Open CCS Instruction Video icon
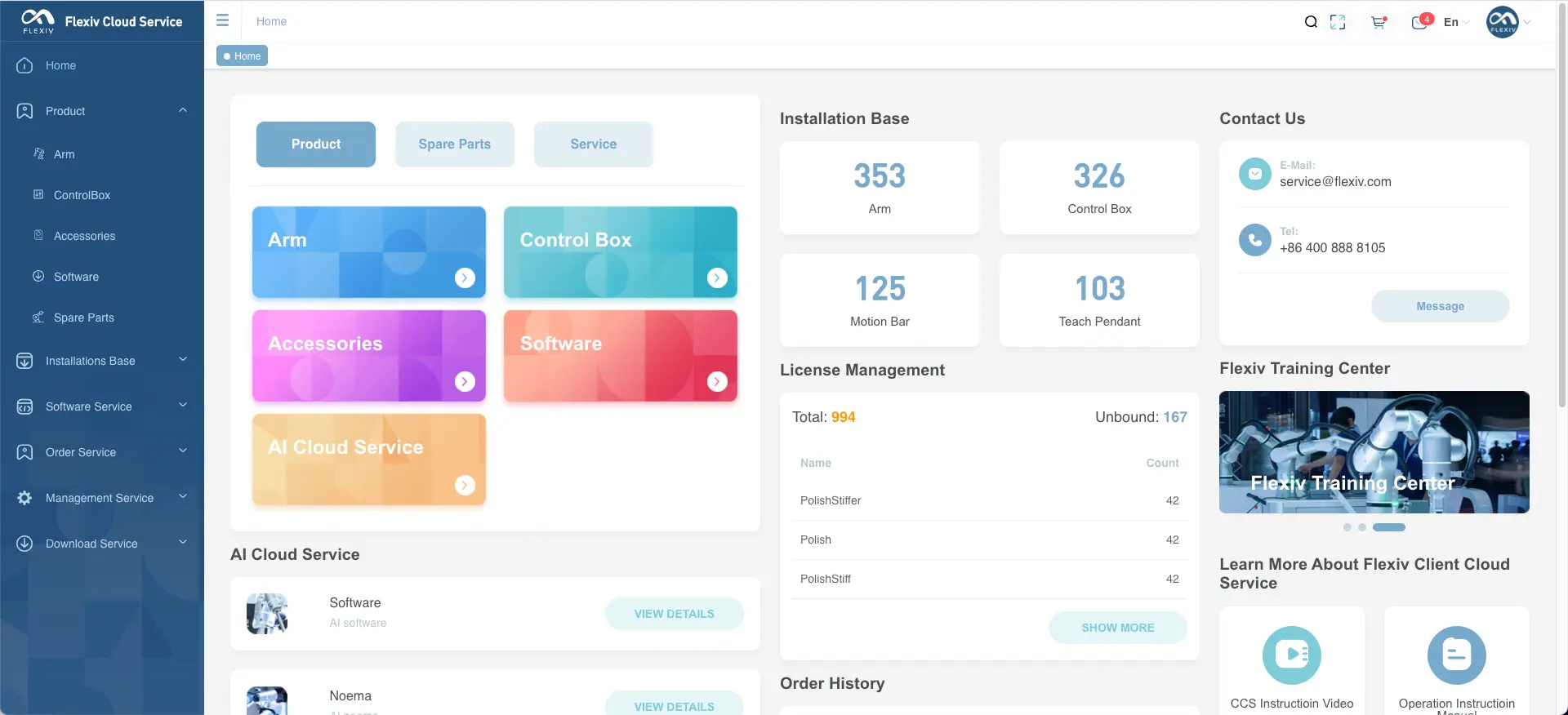This screenshot has height=715, width=1568. tap(1292, 655)
